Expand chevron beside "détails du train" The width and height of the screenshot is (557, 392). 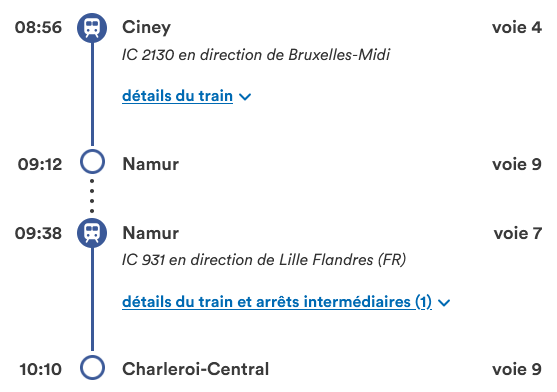click(245, 97)
